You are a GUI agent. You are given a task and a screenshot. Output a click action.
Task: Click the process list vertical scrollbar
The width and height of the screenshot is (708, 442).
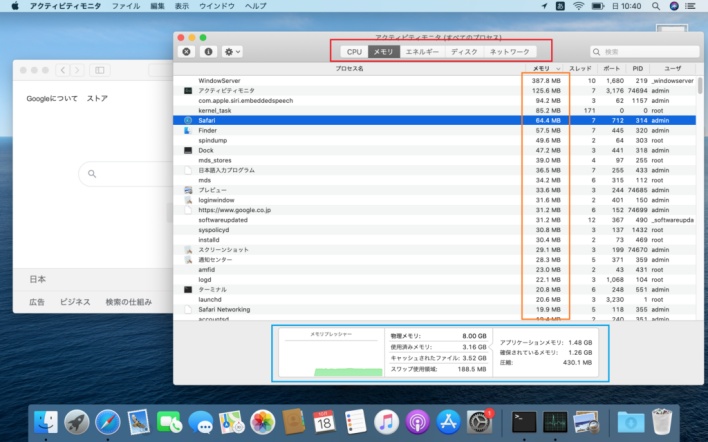coord(700,86)
